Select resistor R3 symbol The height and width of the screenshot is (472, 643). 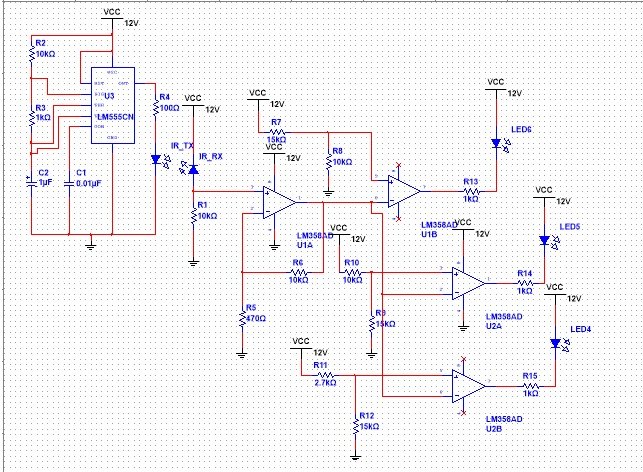click(32, 118)
